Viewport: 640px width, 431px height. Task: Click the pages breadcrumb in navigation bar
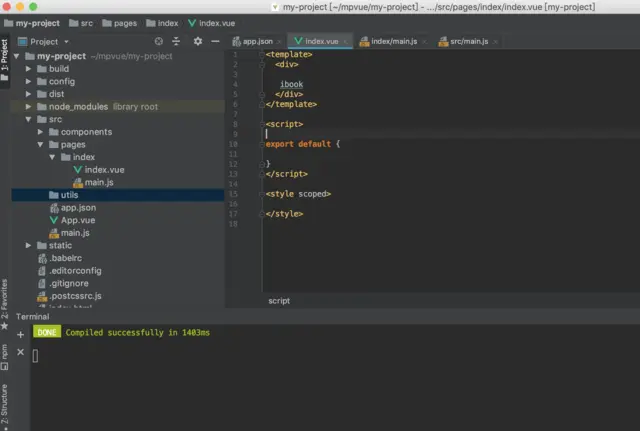click(x=125, y=21)
